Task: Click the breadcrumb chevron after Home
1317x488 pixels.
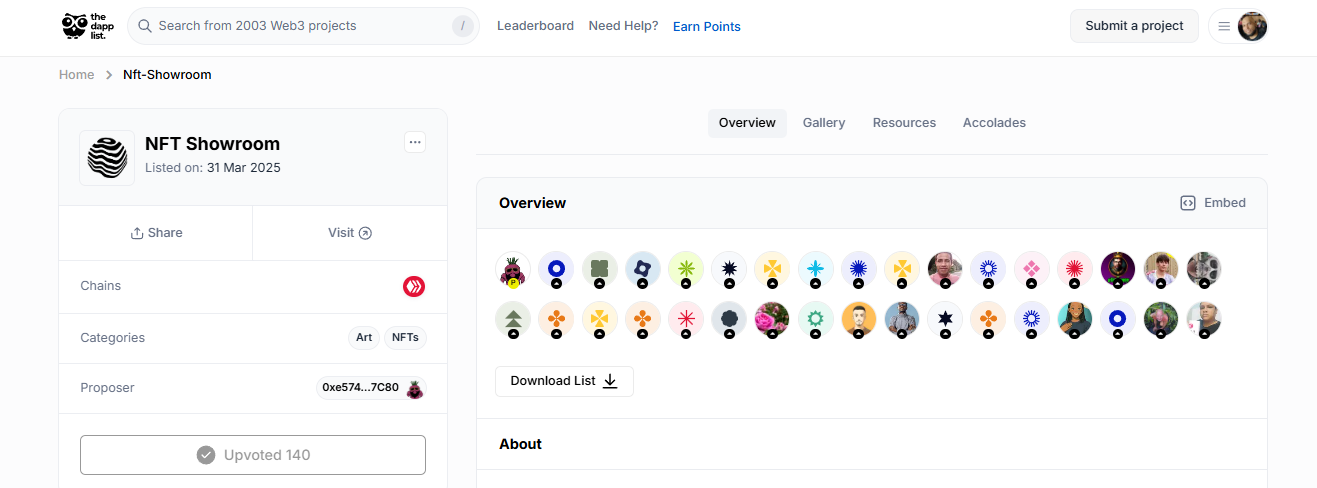Action: (109, 75)
